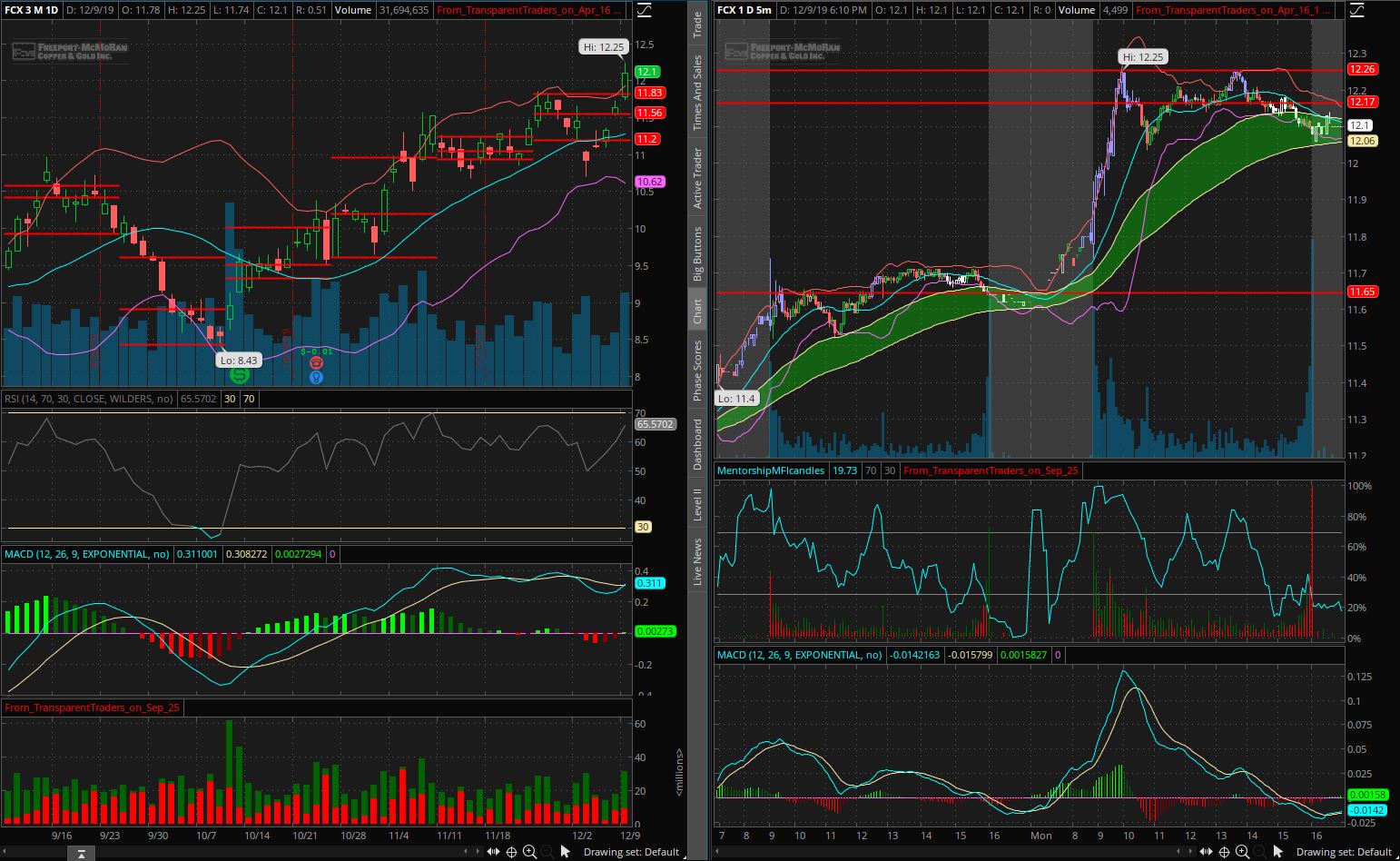The height and width of the screenshot is (861, 1400).
Task: Click the left chart's chart-mode icon in header
Action: pos(645,10)
